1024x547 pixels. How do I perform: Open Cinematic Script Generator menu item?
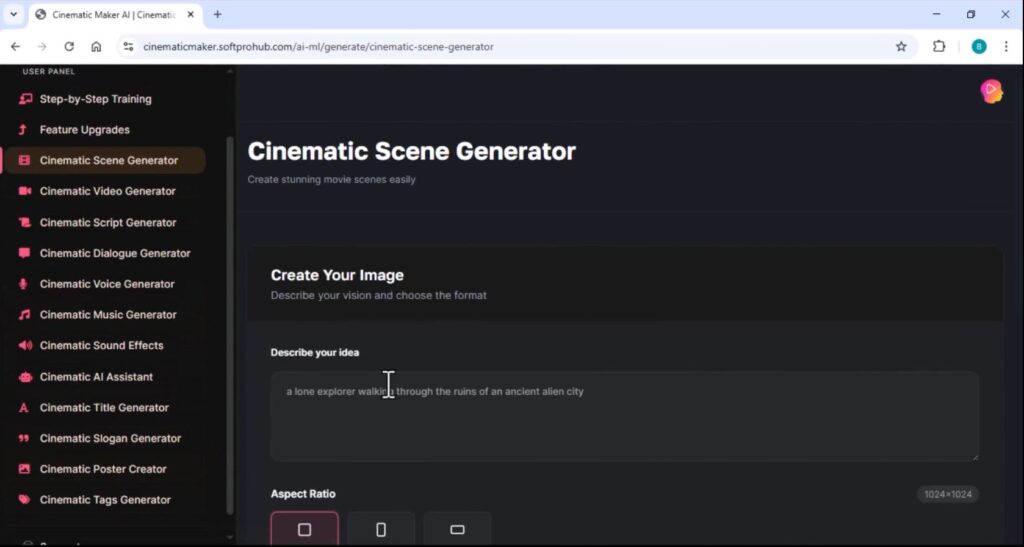coord(107,222)
